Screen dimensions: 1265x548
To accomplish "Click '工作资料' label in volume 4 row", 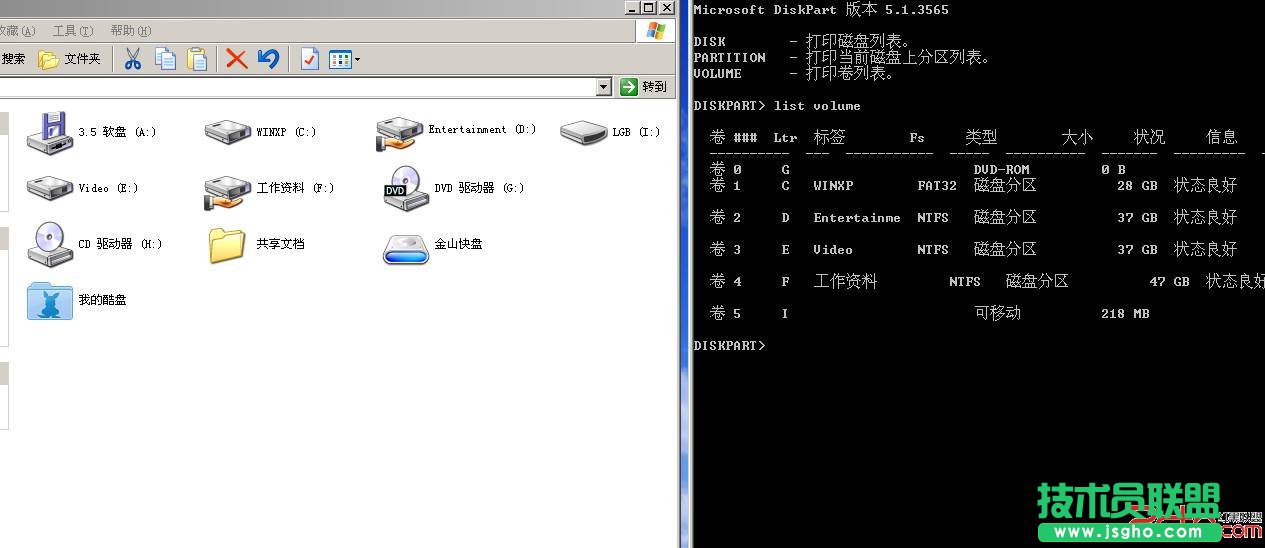I will 845,281.
